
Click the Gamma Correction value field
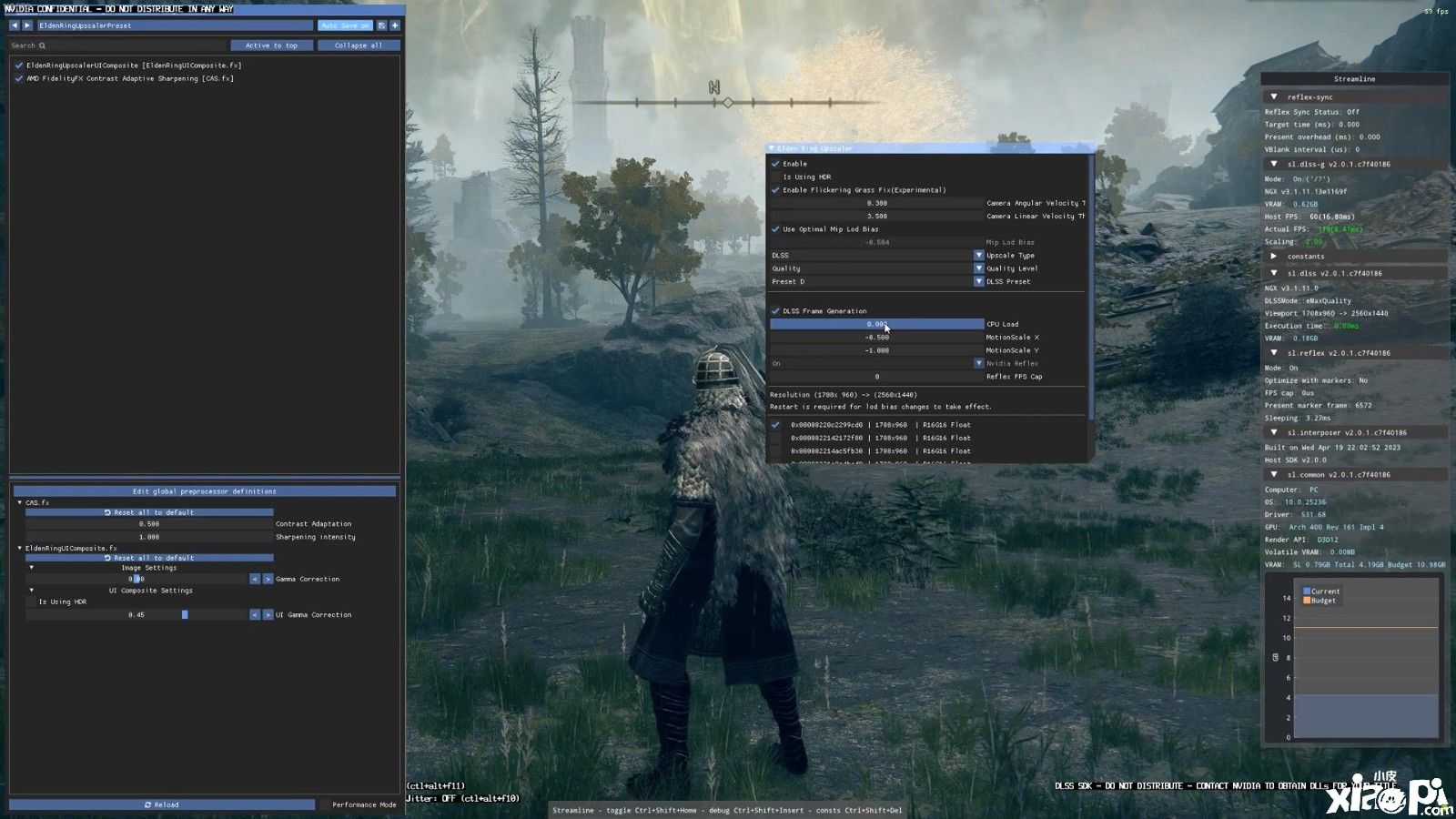point(136,579)
